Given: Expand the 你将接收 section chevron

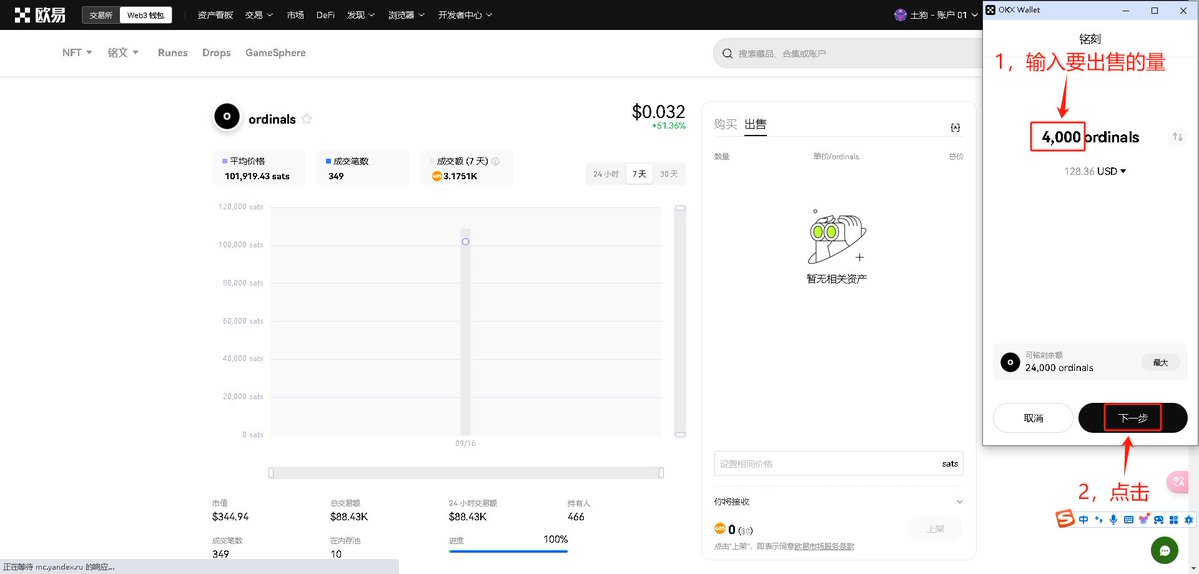Looking at the screenshot, I should (960, 502).
